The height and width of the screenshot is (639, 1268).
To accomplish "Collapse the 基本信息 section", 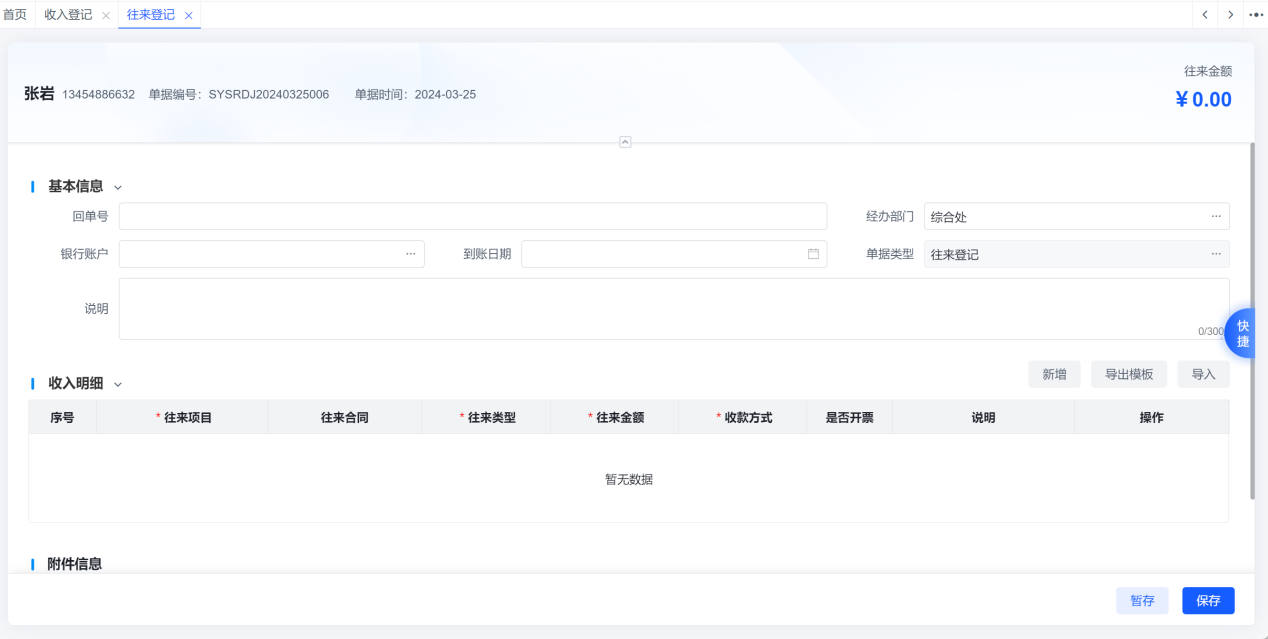I will coord(118,187).
